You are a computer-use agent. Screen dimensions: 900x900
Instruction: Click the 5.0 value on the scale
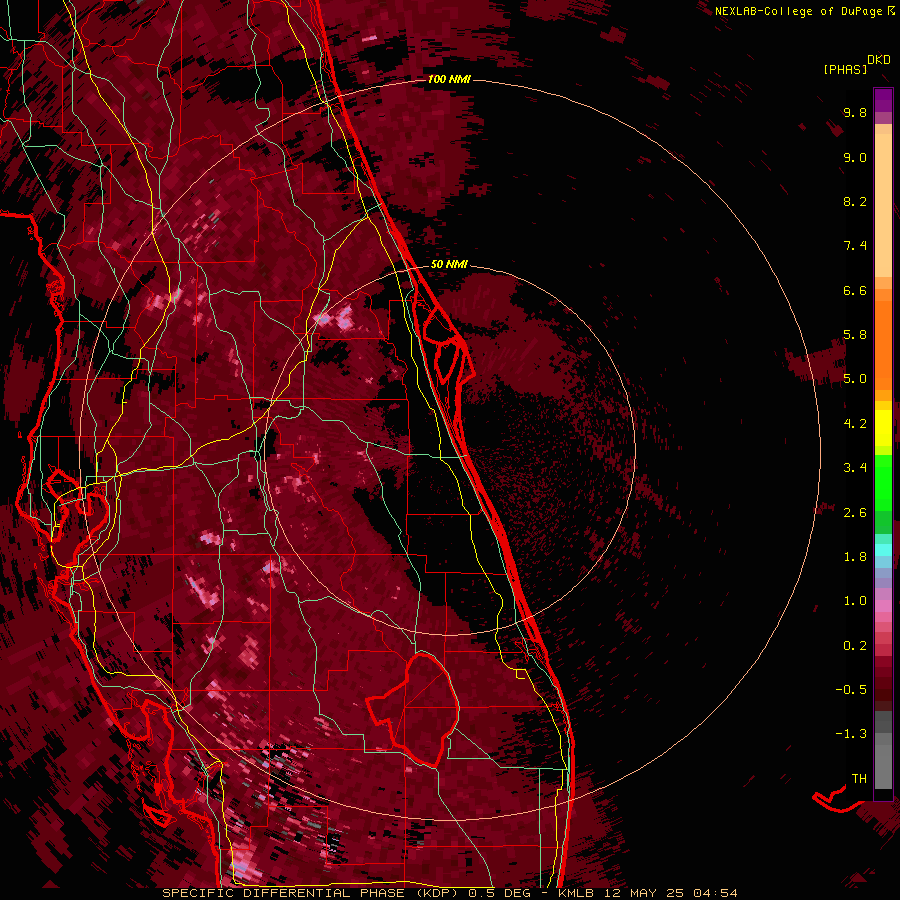click(x=855, y=379)
